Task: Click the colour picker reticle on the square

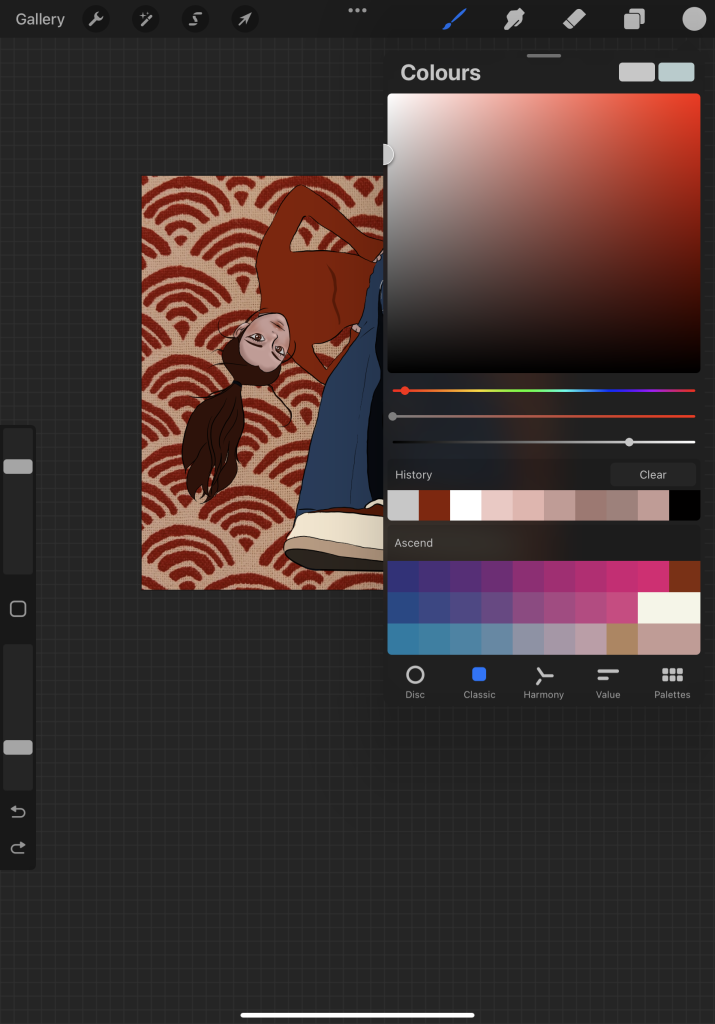Action: point(388,154)
